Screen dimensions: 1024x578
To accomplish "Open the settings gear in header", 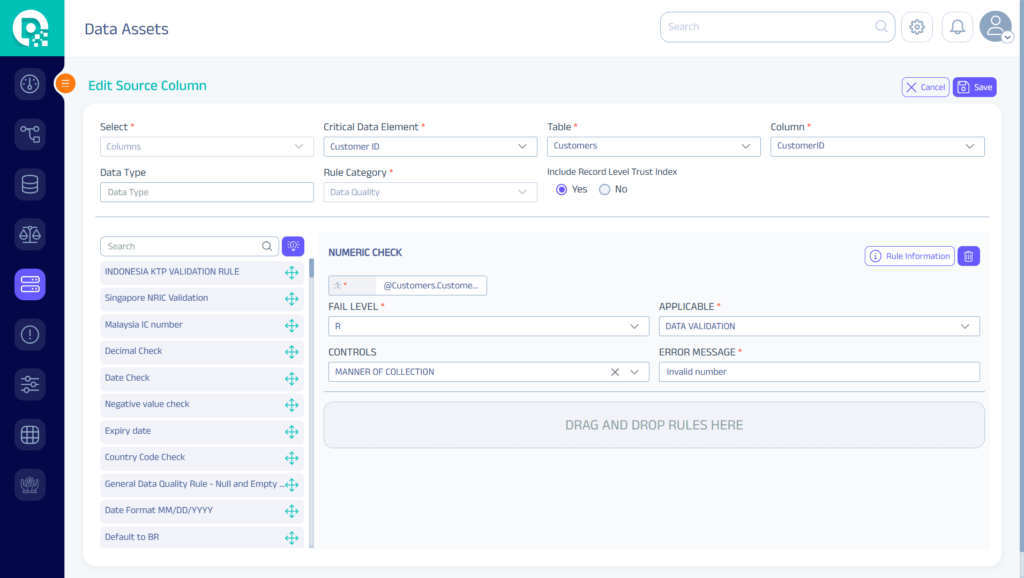I will coord(917,27).
